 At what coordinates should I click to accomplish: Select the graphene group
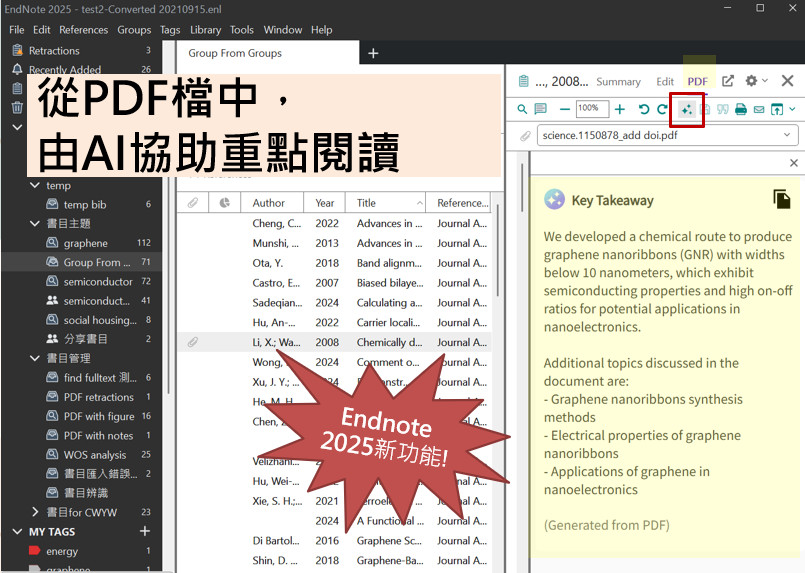85,243
